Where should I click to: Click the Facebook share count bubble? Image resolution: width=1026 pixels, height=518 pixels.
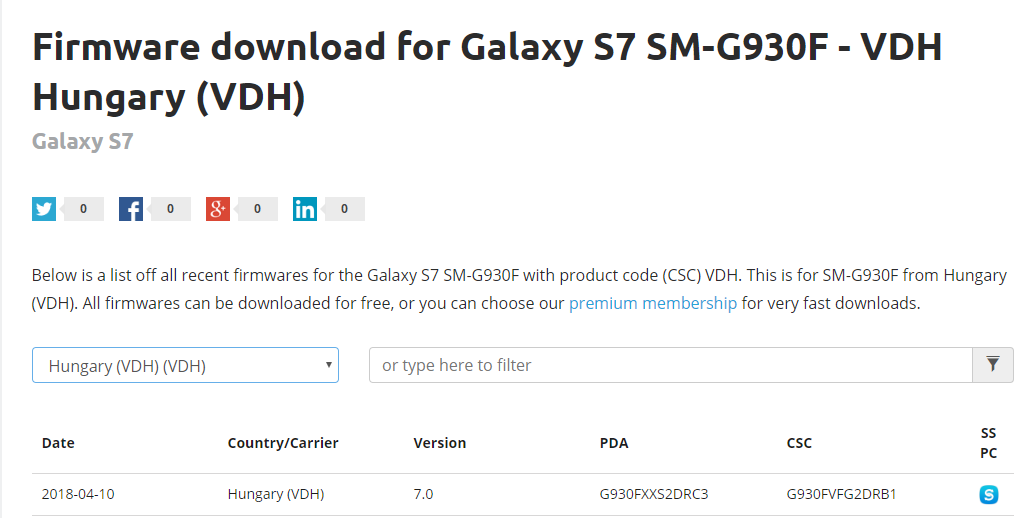169,209
